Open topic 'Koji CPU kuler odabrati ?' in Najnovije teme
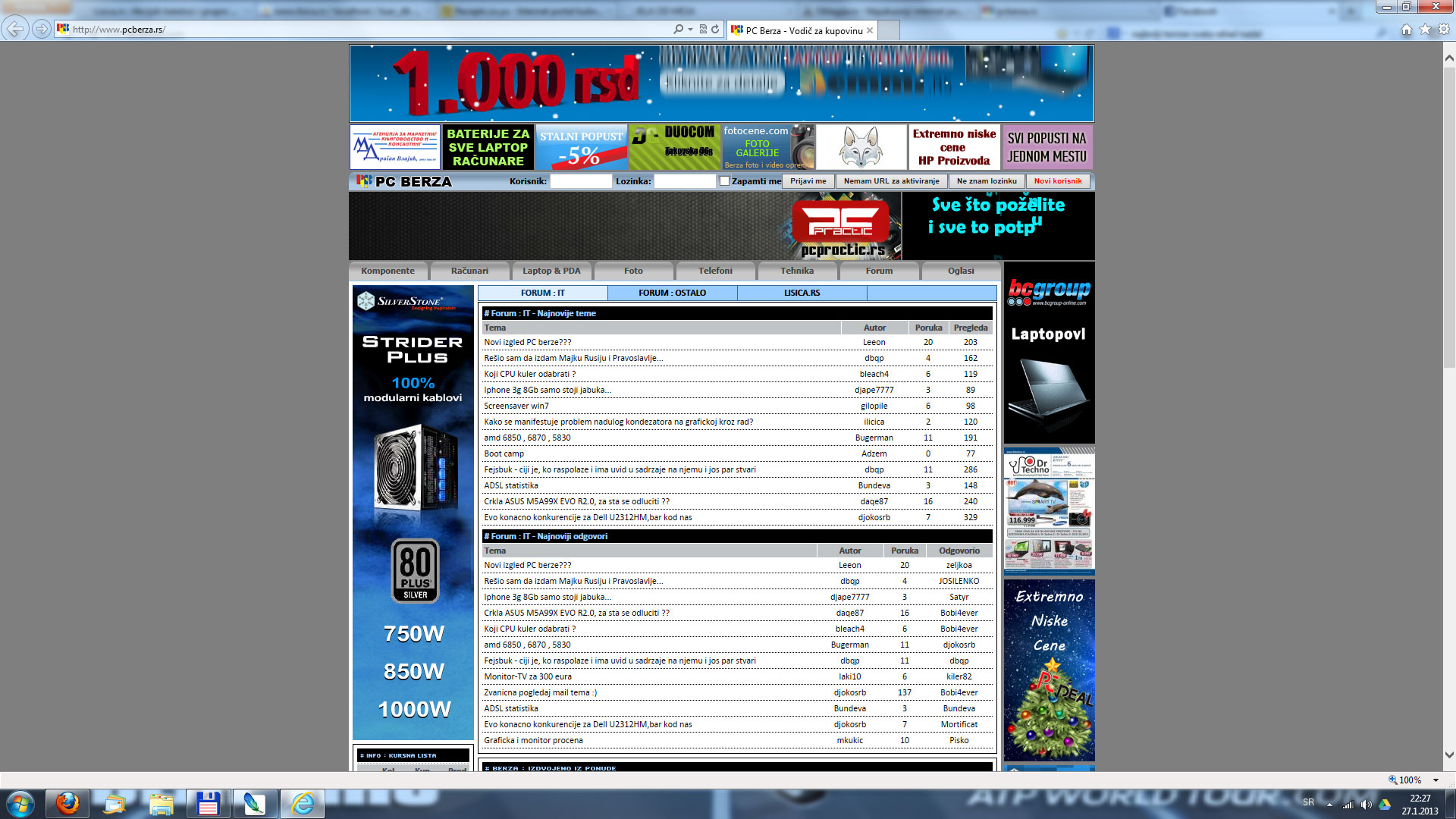Screen dimensions: 1456x819 [529, 375]
